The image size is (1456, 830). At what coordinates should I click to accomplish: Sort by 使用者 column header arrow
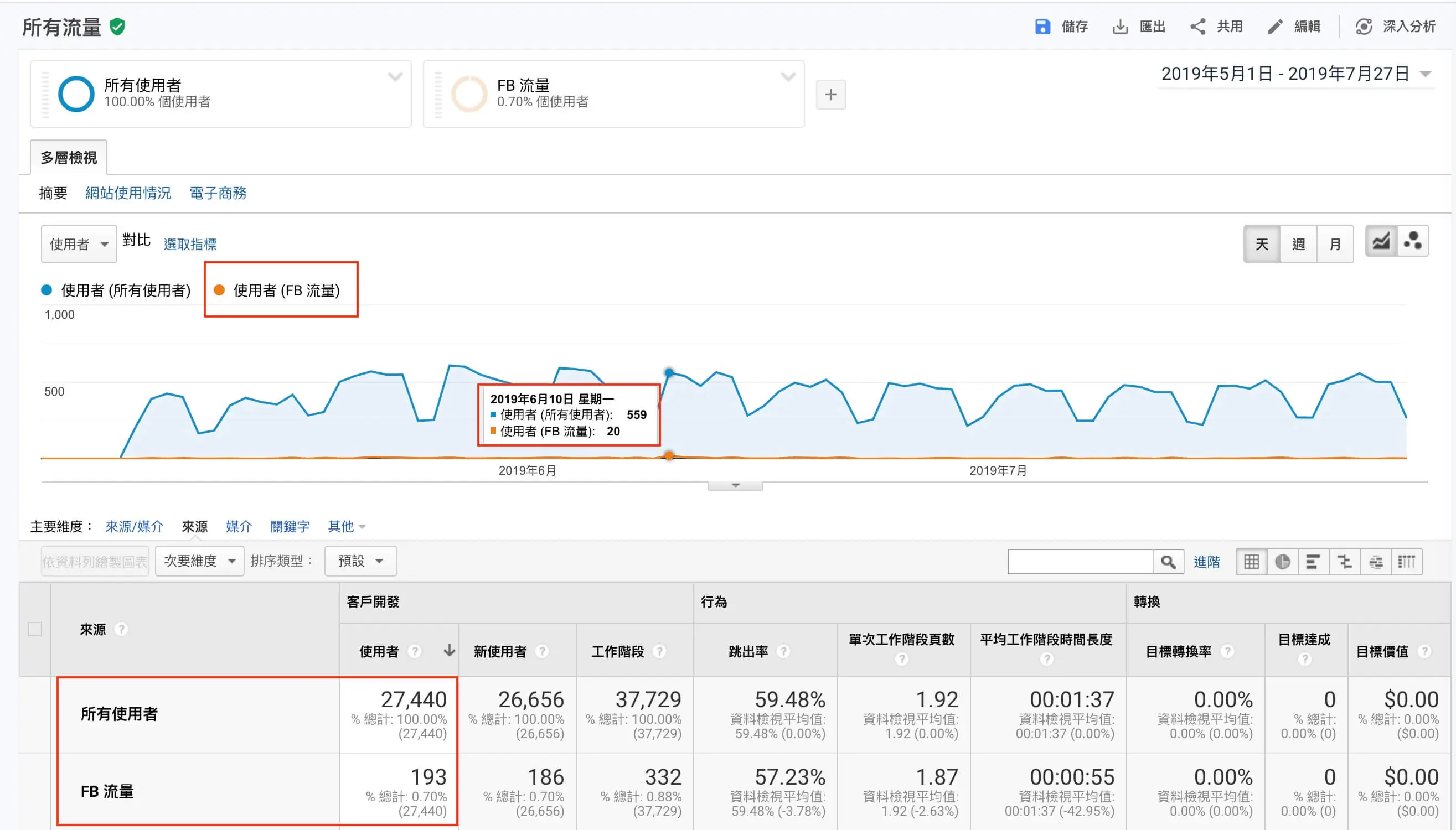450,650
